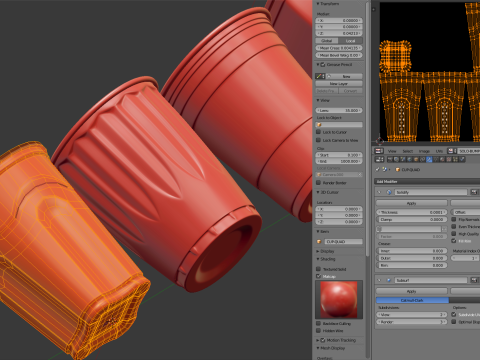Uncheck the Matcap checkbox
The height and width of the screenshot is (360, 480).
tap(318, 276)
